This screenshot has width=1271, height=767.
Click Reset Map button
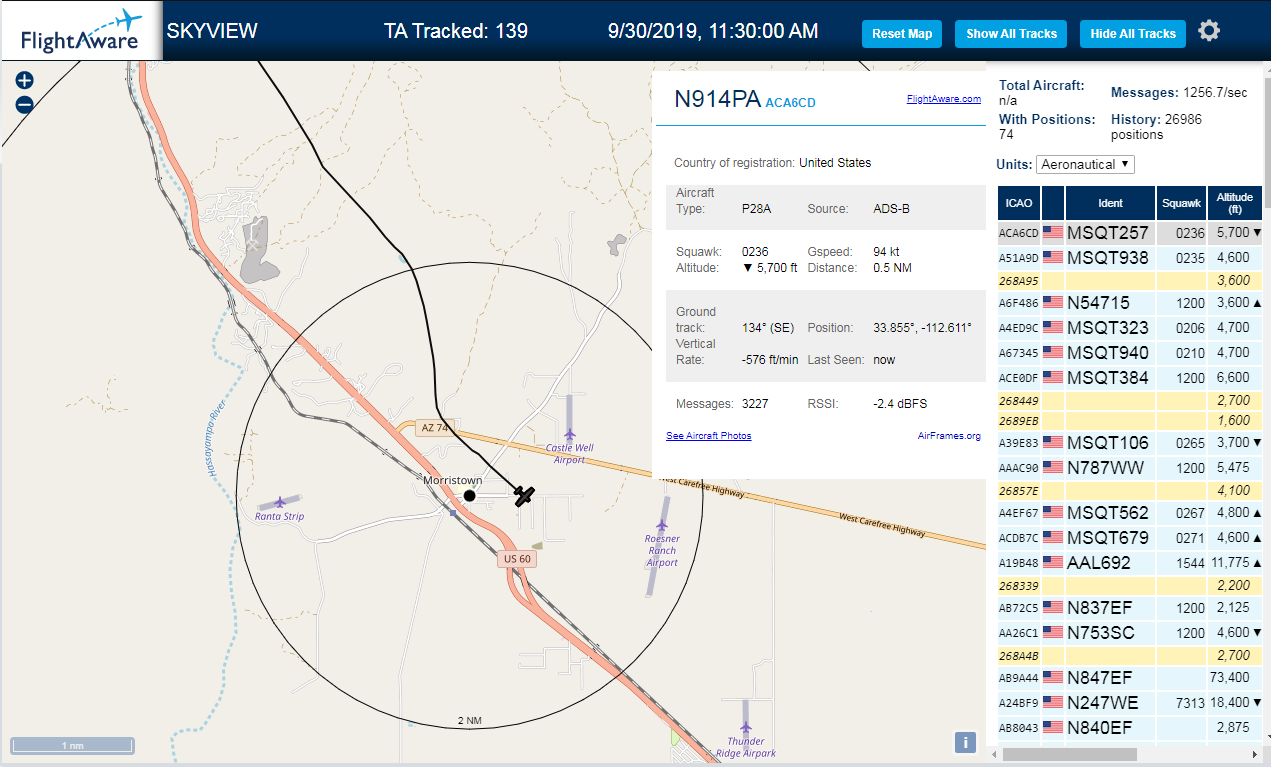click(x=902, y=34)
